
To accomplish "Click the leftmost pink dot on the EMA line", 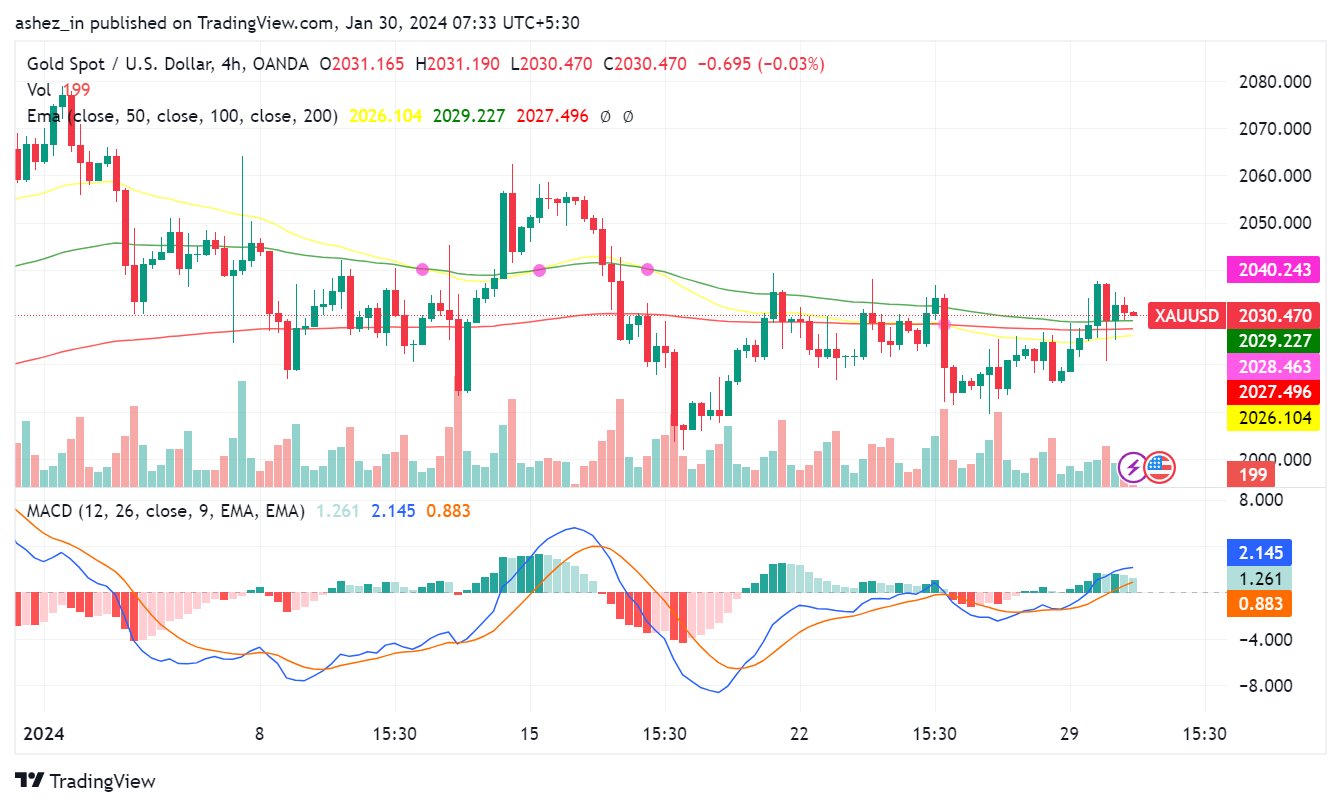I will (422, 269).
